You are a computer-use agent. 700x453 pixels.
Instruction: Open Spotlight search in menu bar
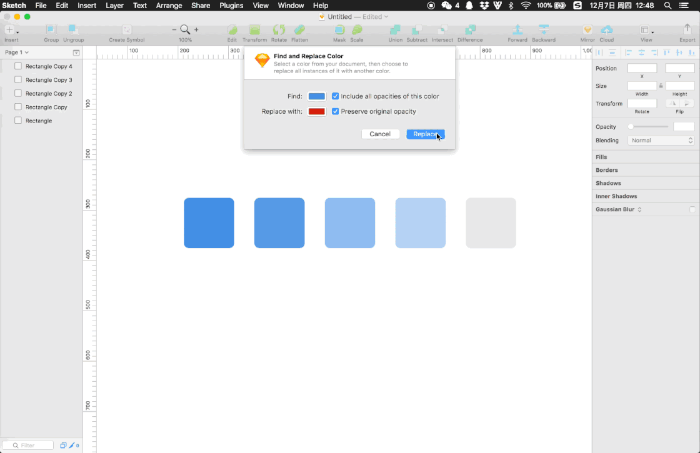(667, 5)
